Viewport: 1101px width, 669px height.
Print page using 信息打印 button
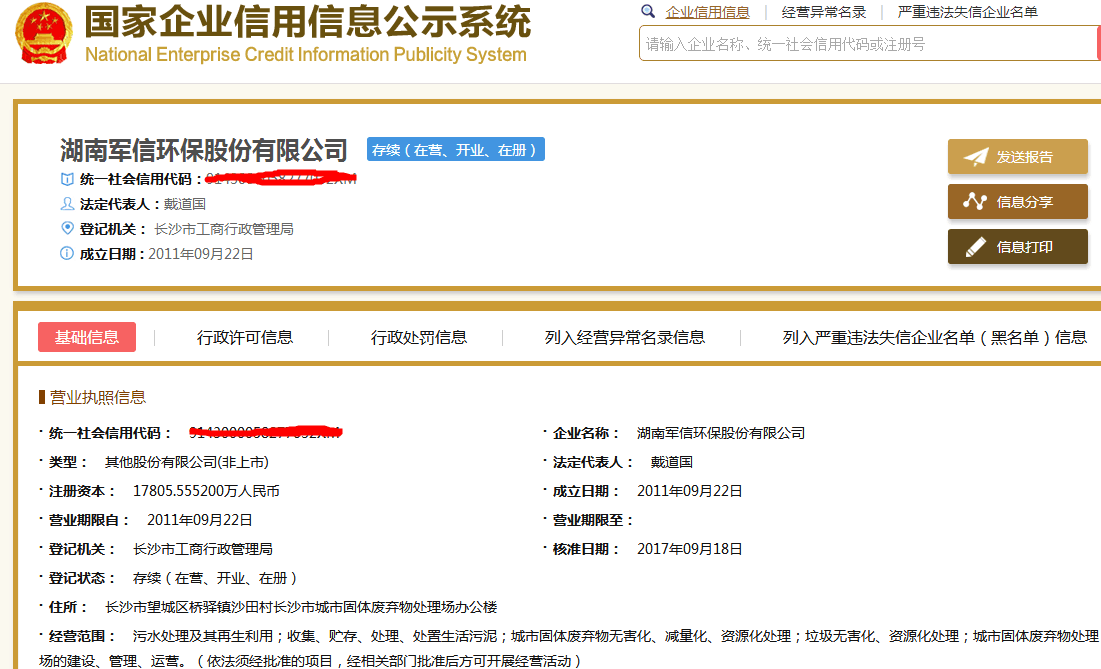click(1017, 246)
